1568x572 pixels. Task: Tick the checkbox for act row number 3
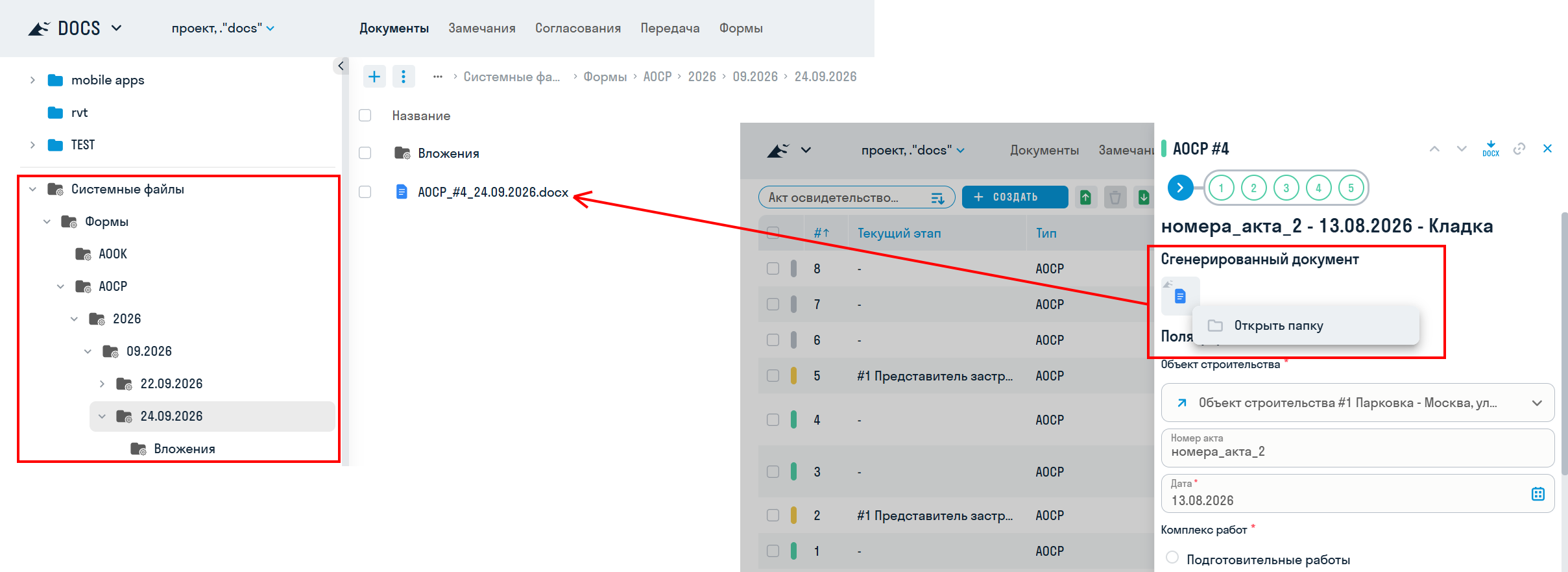pos(773,472)
